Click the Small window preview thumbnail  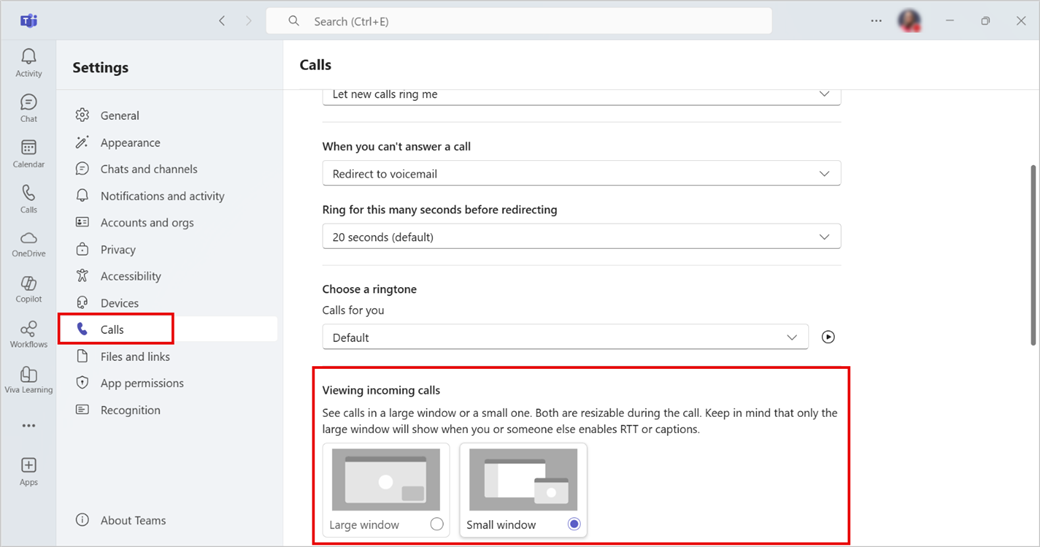[523, 479]
